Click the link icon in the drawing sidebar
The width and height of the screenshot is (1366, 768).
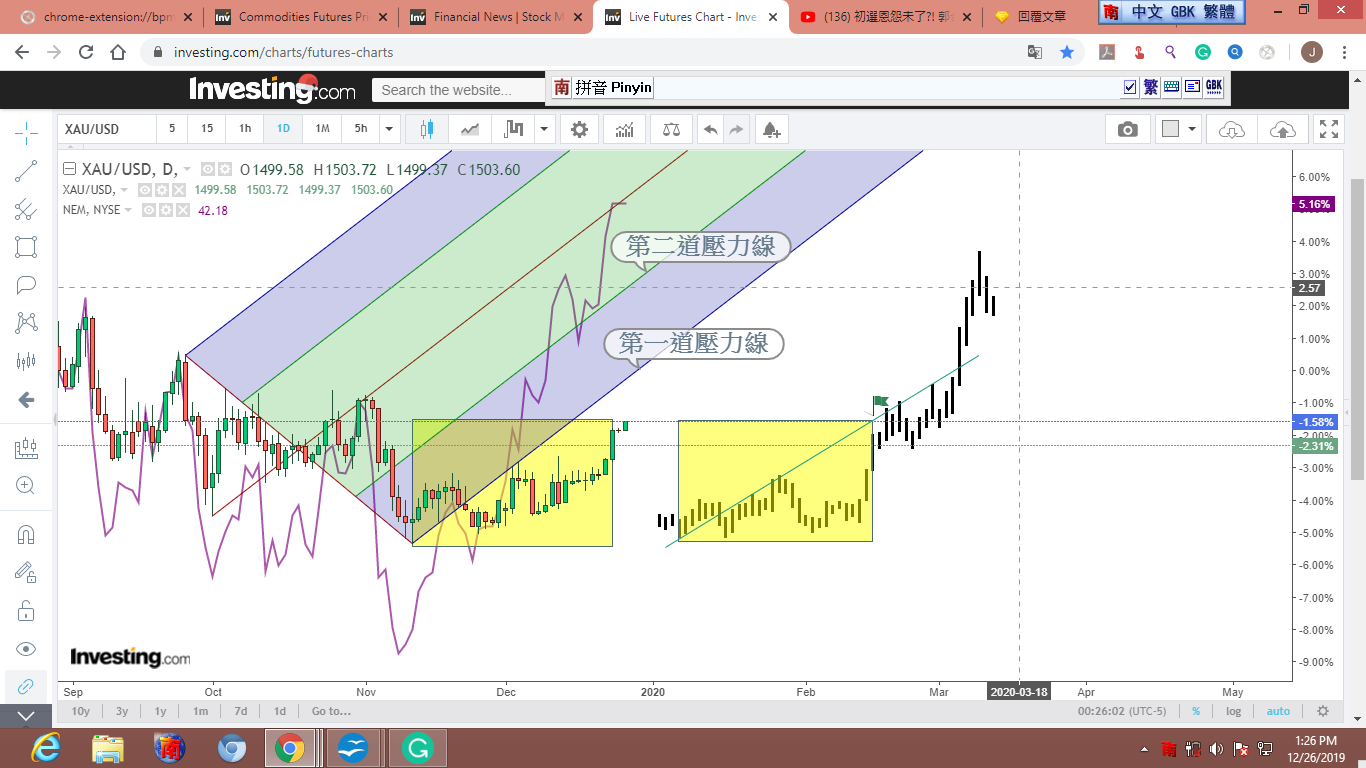pyautogui.click(x=26, y=686)
